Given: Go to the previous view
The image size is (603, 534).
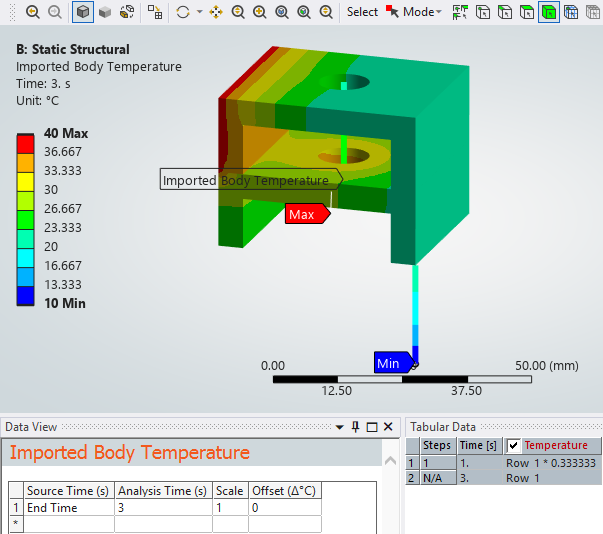Looking at the screenshot, I should (x=33, y=12).
